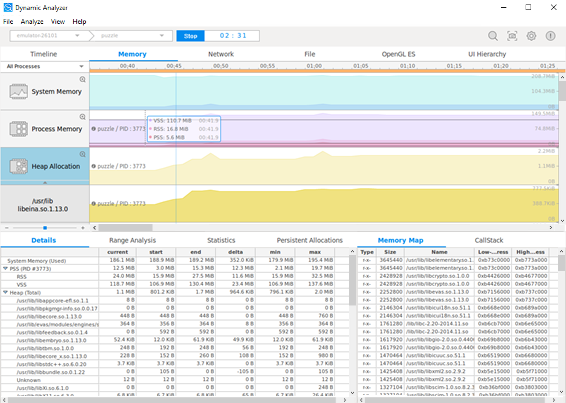This screenshot has height=403, width=566.
Task: Select /usr/lib/libfeedback.so.0.1.4 row
Action: point(175,332)
